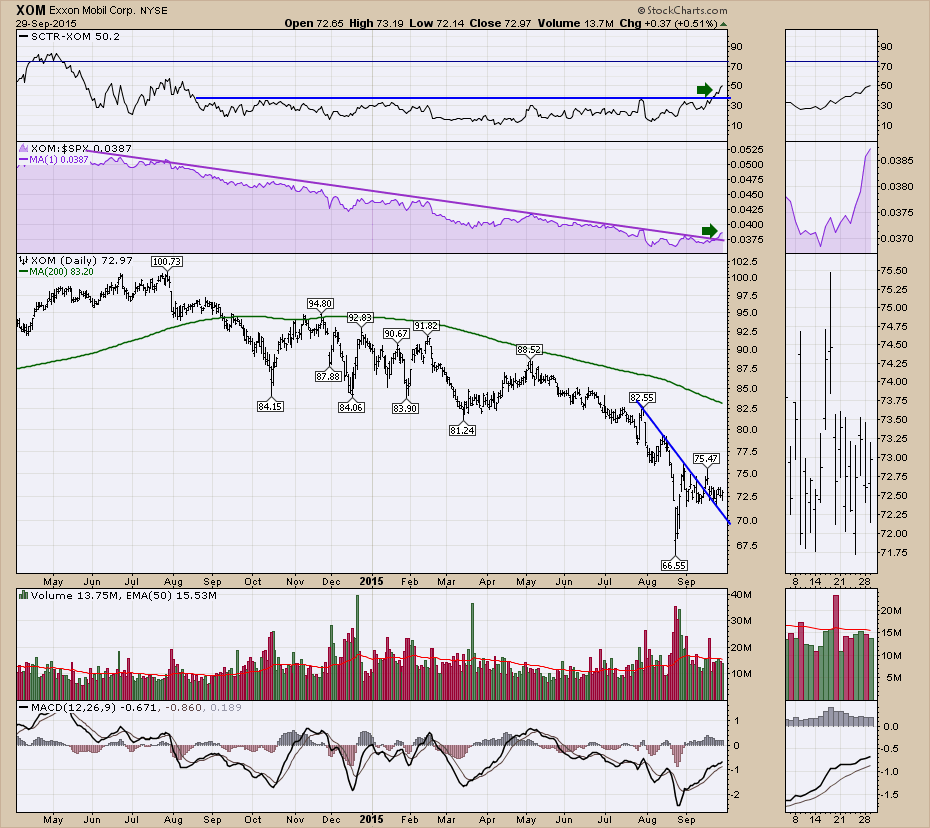The width and height of the screenshot is (930, 828).
Task: Click the 84.06 low price label
Action: click(x=351, y=407)
